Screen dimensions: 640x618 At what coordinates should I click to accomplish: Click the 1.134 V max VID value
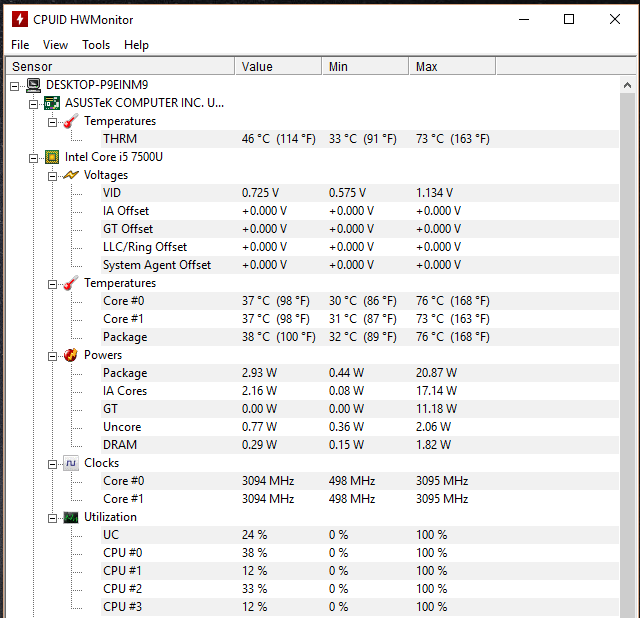pos(434,193)
